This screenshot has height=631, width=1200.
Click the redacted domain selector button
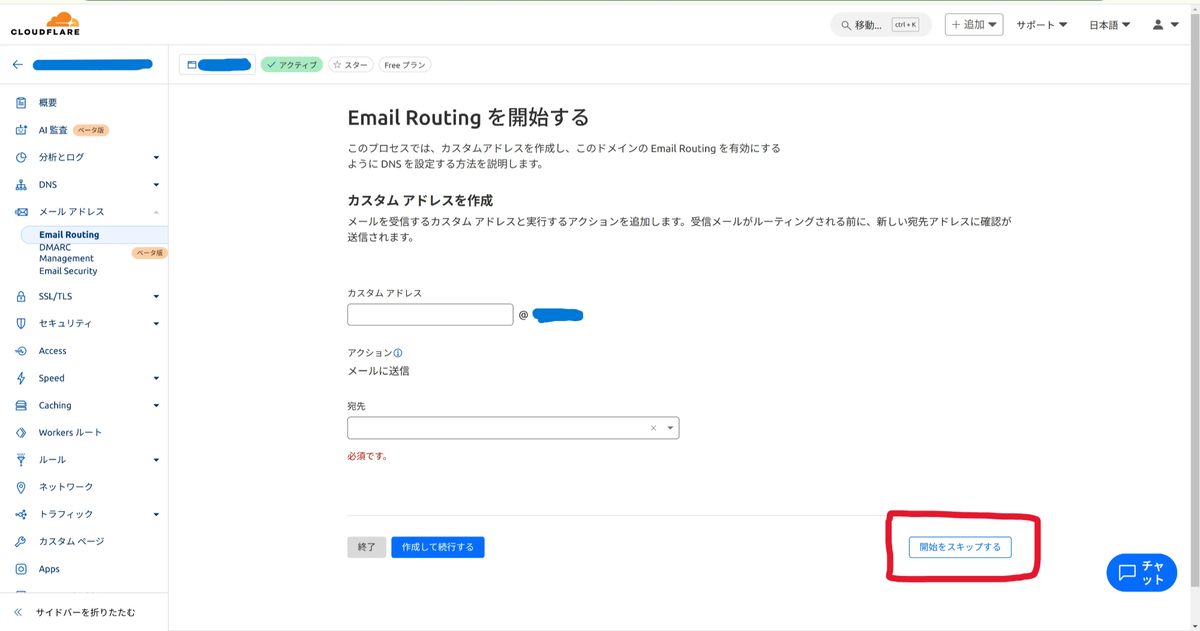click(x=217, y=65)
